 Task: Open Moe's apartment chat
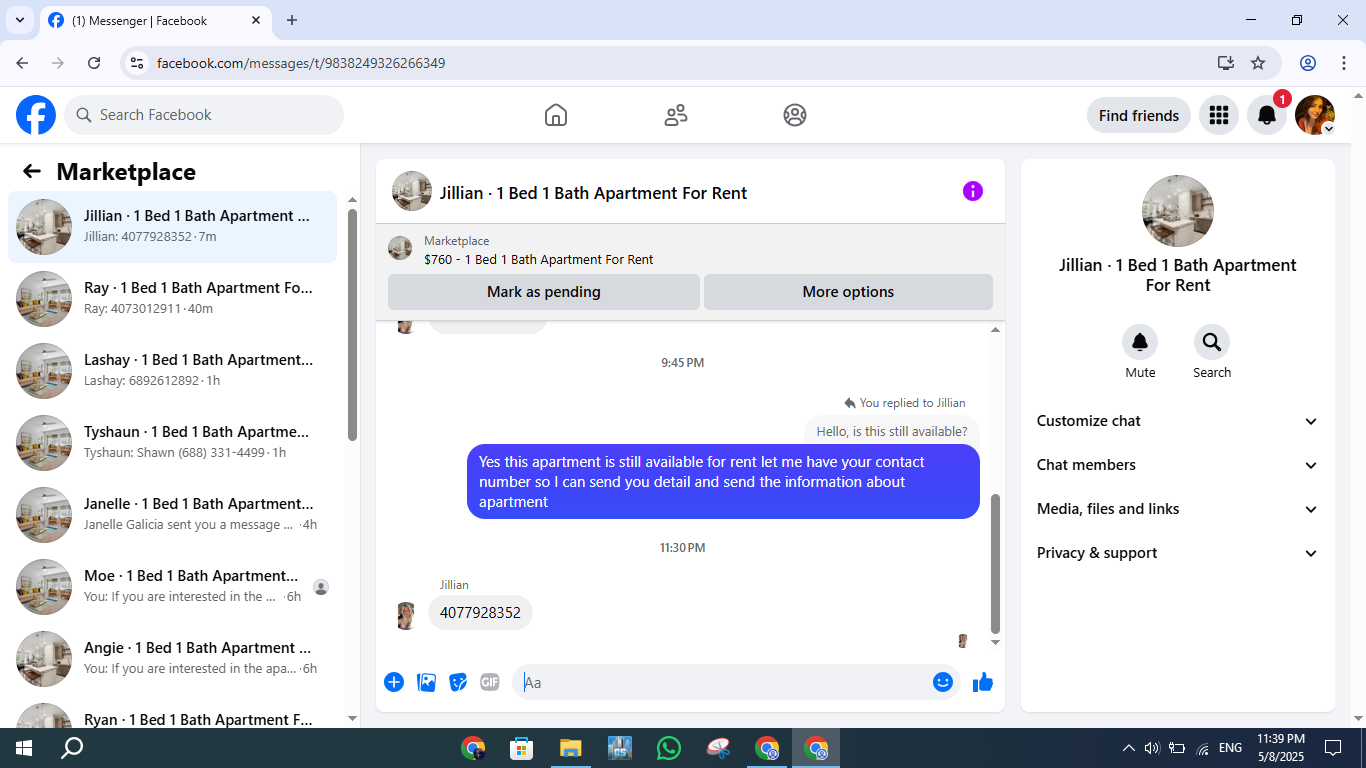[x=173, y=587]
